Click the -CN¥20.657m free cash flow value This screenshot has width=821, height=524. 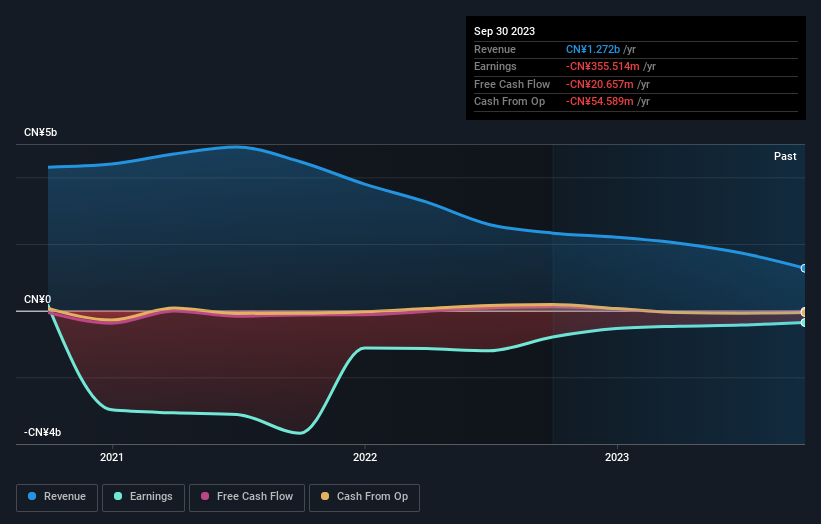[x=600, y=84]
